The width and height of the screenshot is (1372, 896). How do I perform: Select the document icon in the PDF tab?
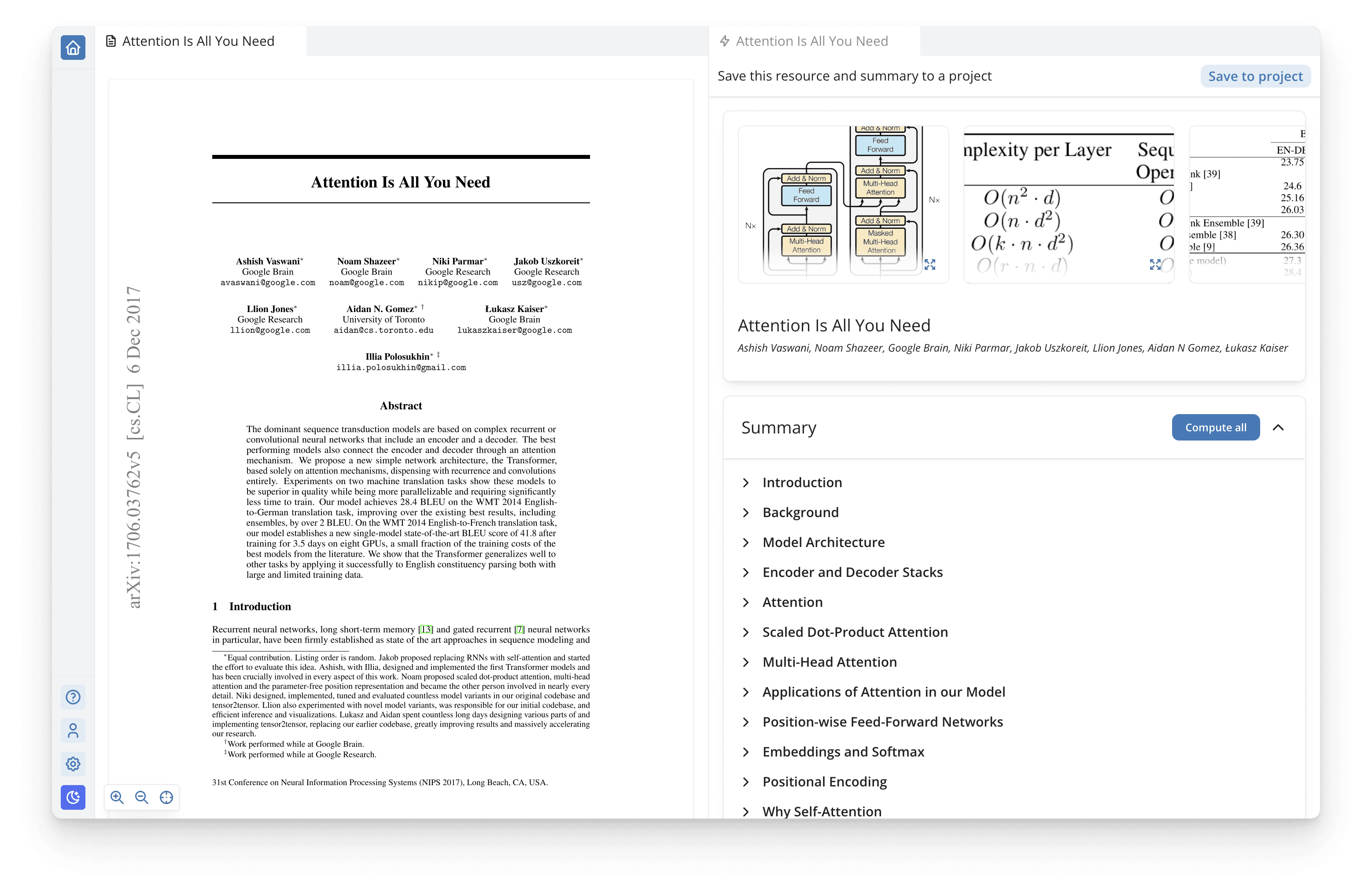pyautogui.click(x=111, y=41)
